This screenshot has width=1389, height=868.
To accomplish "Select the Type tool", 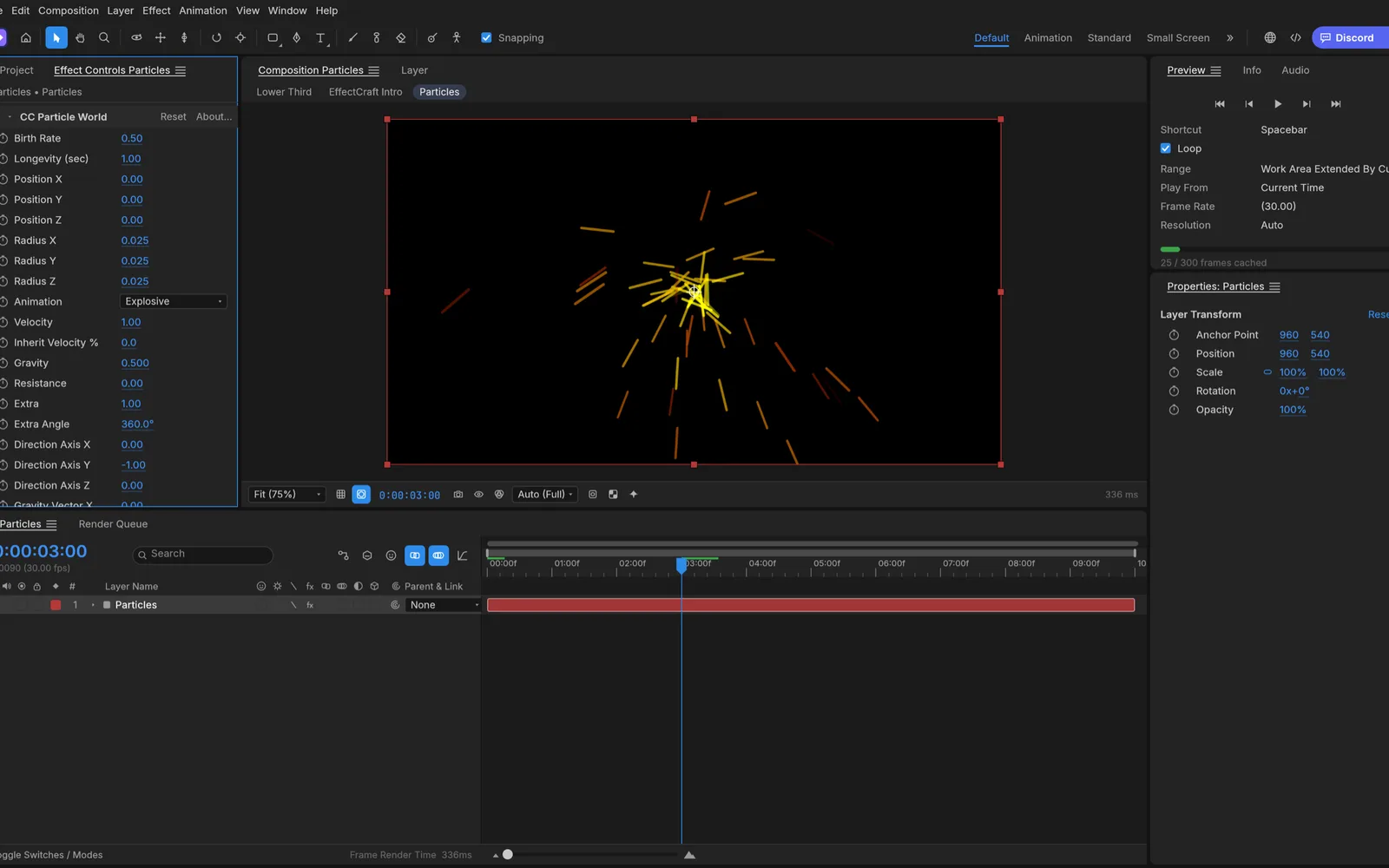I will click(320, 38).
